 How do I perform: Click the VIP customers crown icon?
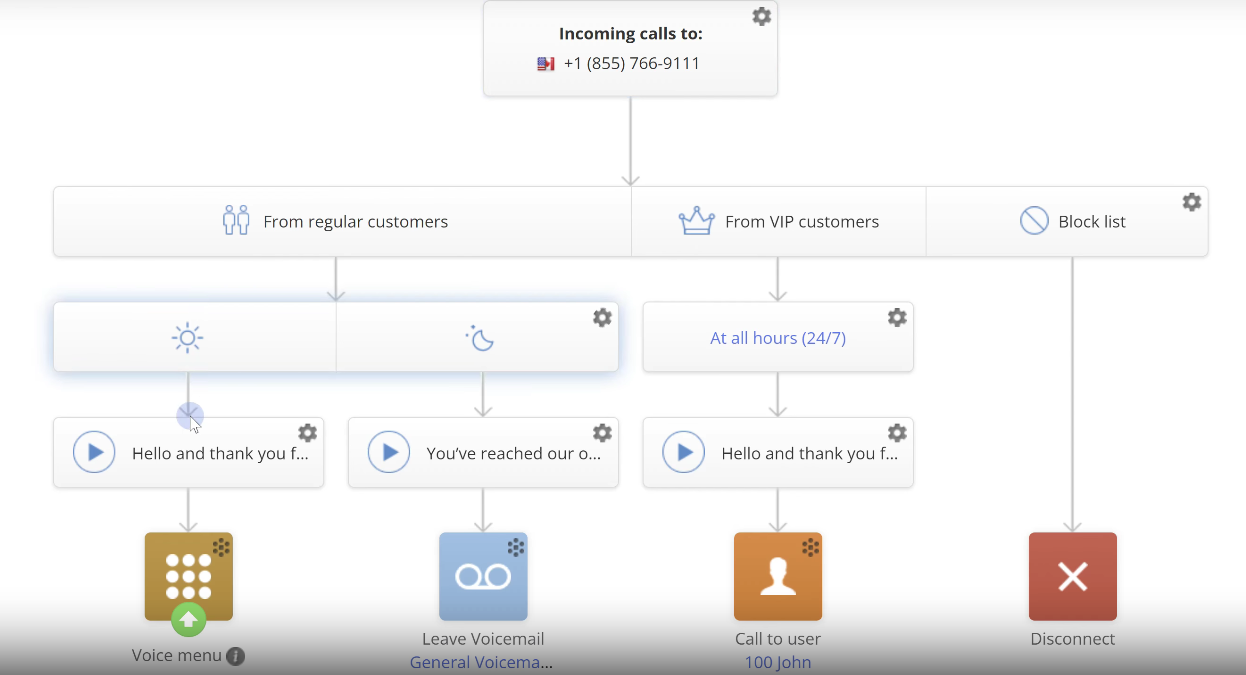click(x=697, y=221)
